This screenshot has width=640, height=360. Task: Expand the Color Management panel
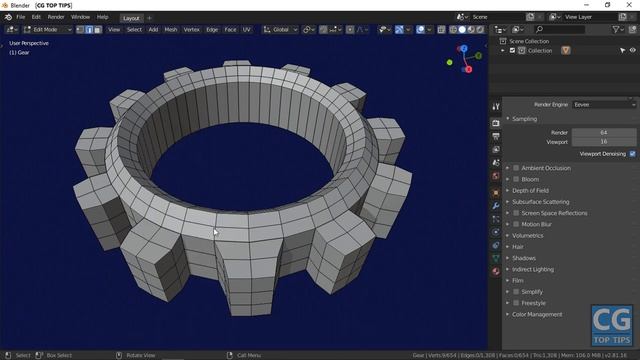pos(537,314)
